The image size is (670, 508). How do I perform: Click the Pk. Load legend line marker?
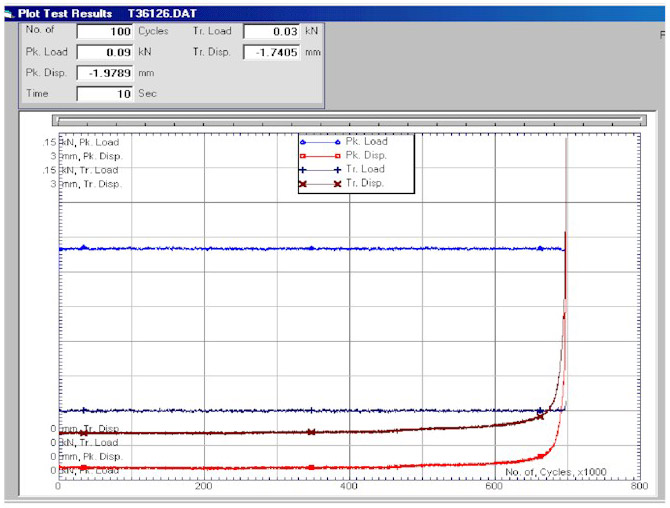pos(320,142)
